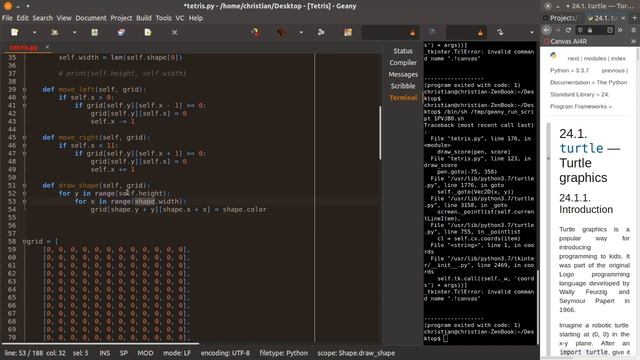
Task: Click the browser reader view icon
Action: (610, 30)
